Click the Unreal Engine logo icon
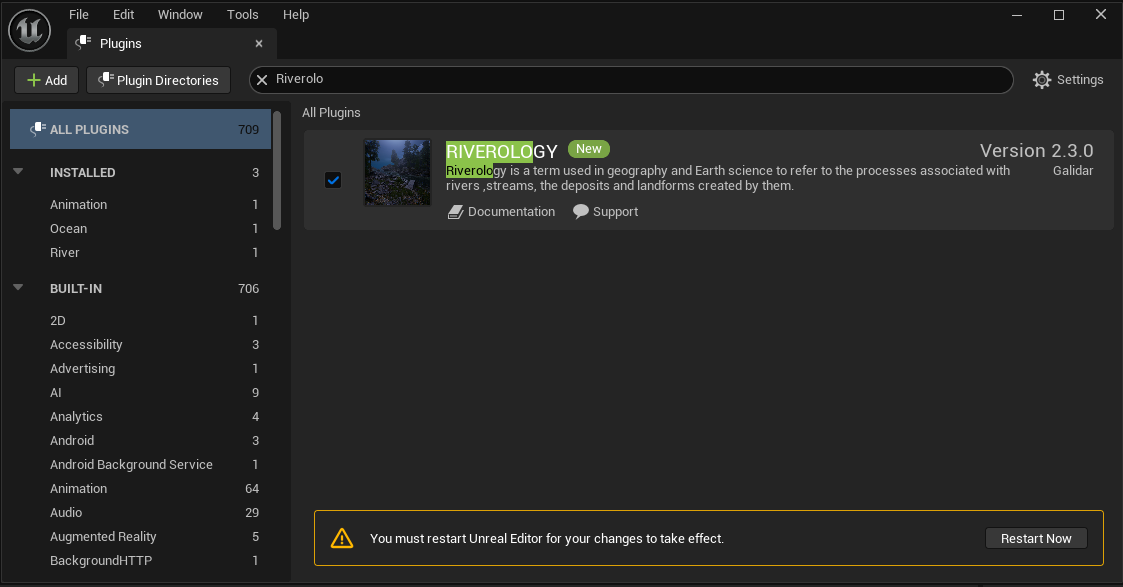This screenshot has height=587, width=1123. click(x=29, y=30)
